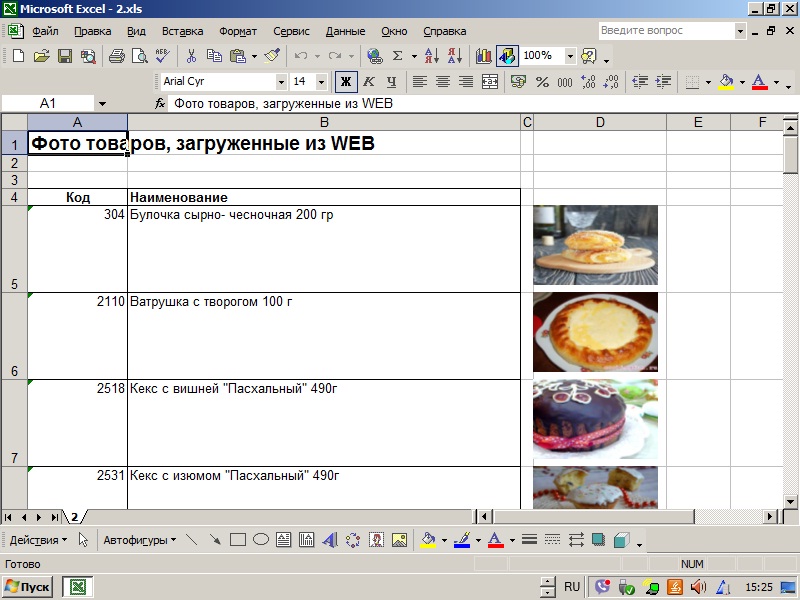Image resolution: width=800 pixels, height=600 pixels.
Task: Open the Arial Cyr font dropdown
Action: point(279,82)
